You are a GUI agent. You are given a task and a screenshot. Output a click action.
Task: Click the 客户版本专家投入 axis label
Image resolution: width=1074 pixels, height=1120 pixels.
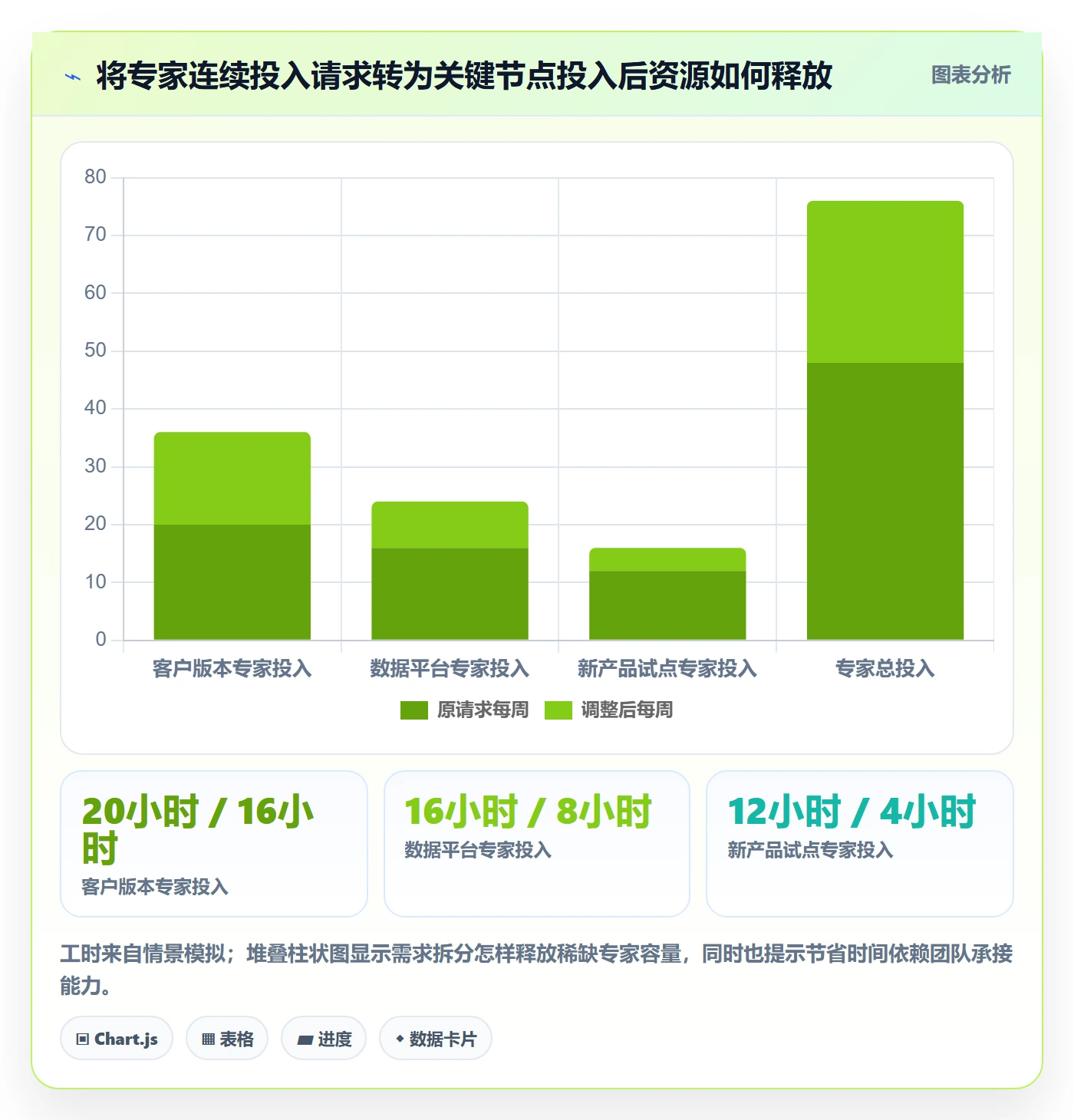pyautogui.click(x=232, y=669)
